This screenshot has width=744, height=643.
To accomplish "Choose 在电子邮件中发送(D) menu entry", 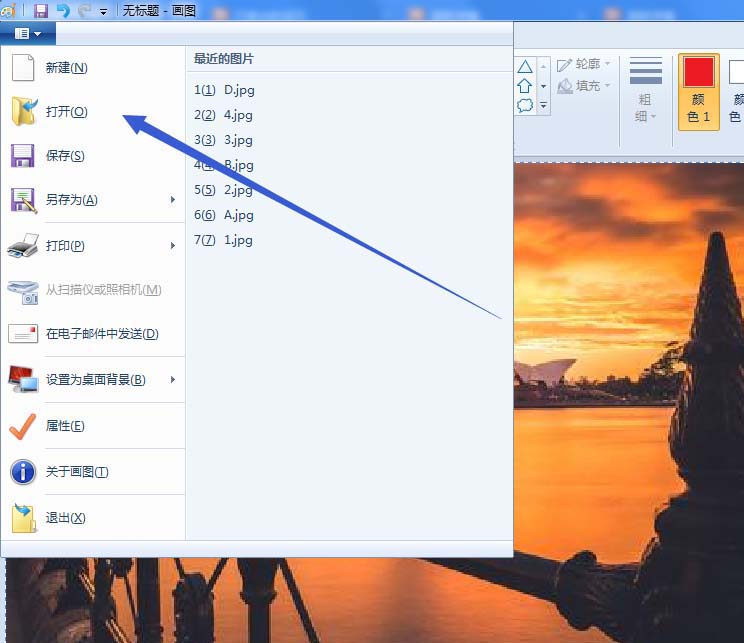I will (95, 334).
